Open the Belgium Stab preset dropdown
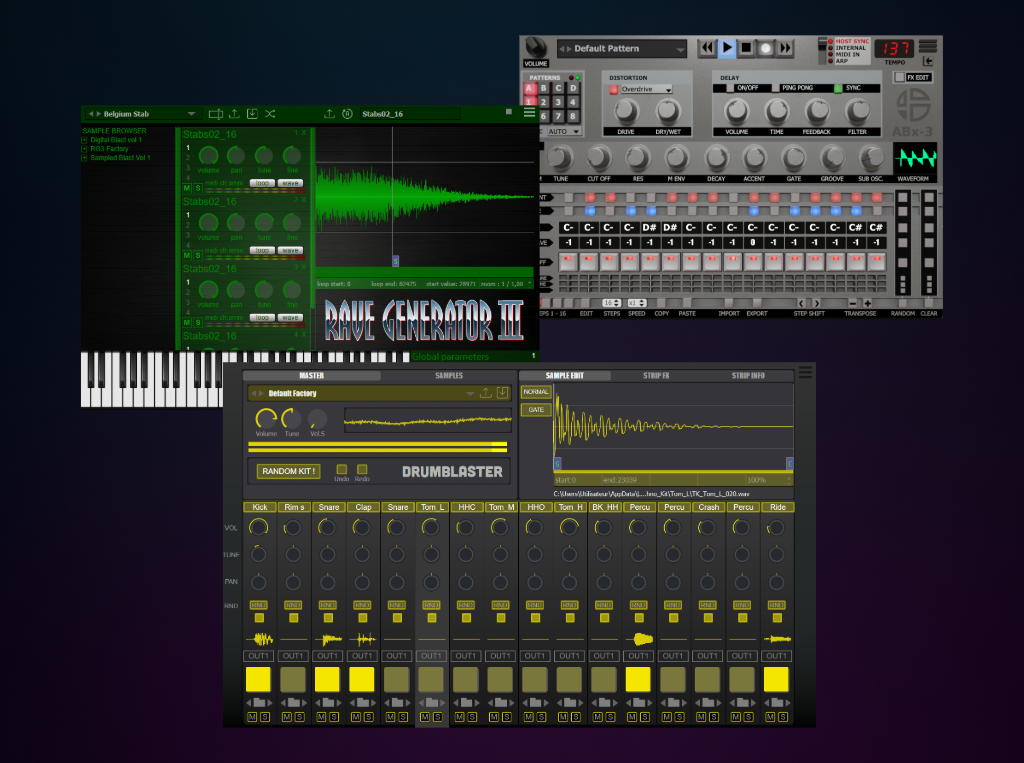This screenshot has width=1024, height=763. (191, 114)
